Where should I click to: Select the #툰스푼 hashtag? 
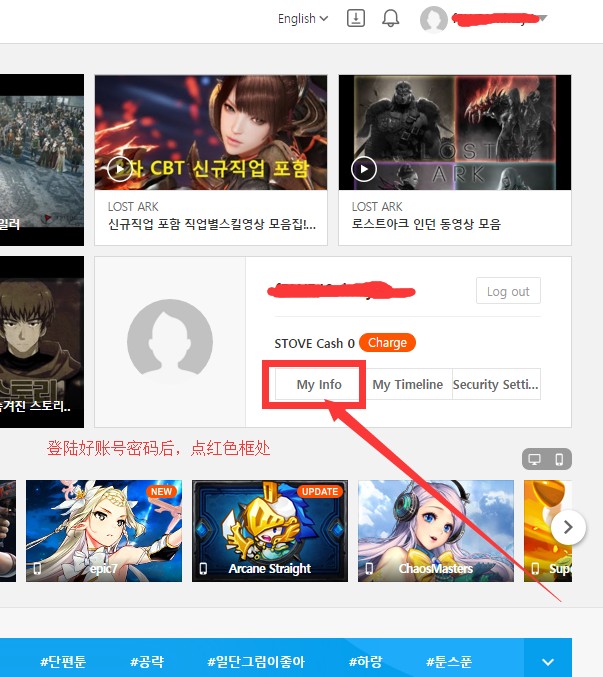pos(449,661)
